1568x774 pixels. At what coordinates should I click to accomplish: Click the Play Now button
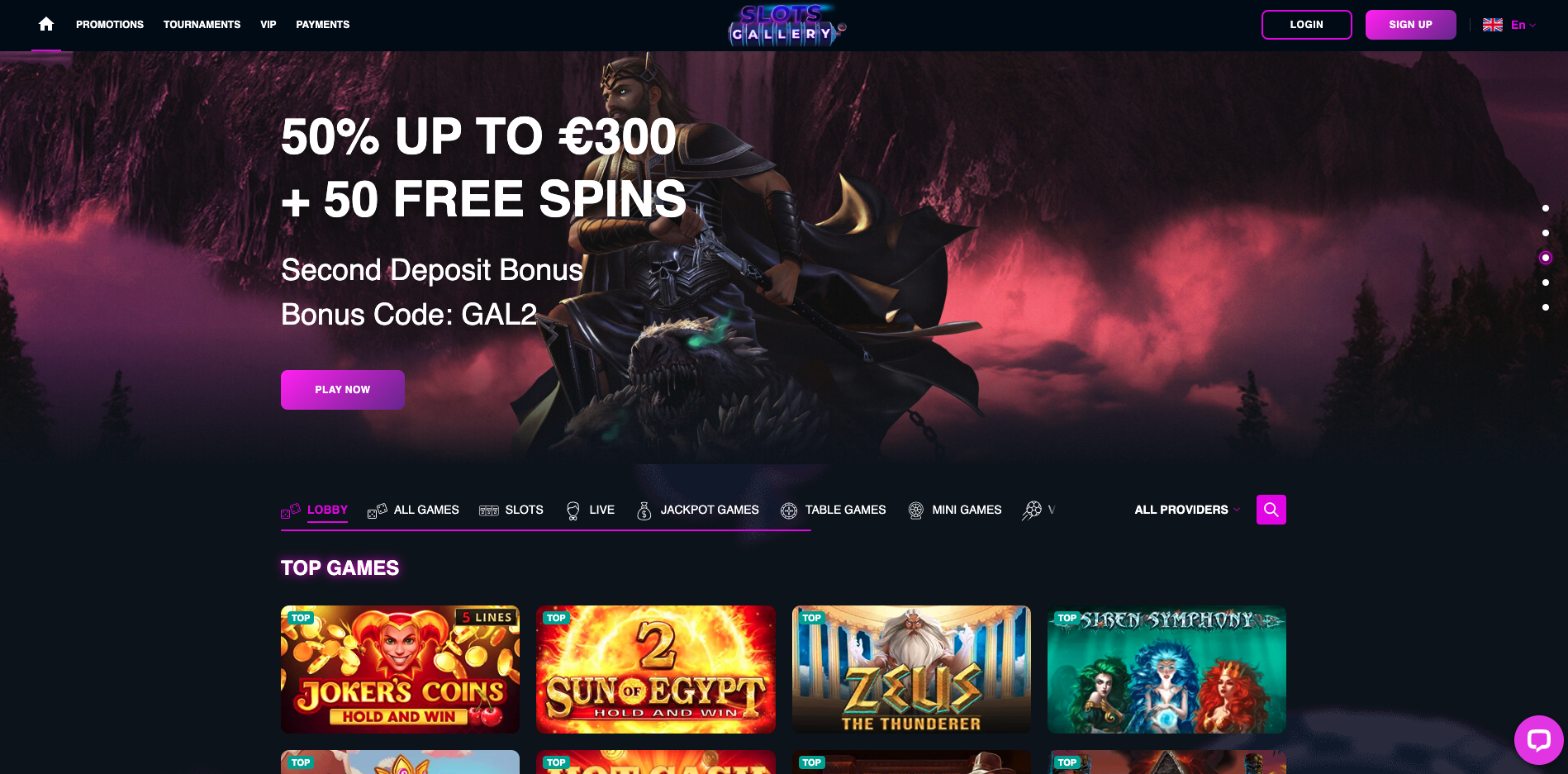point(342,390)
